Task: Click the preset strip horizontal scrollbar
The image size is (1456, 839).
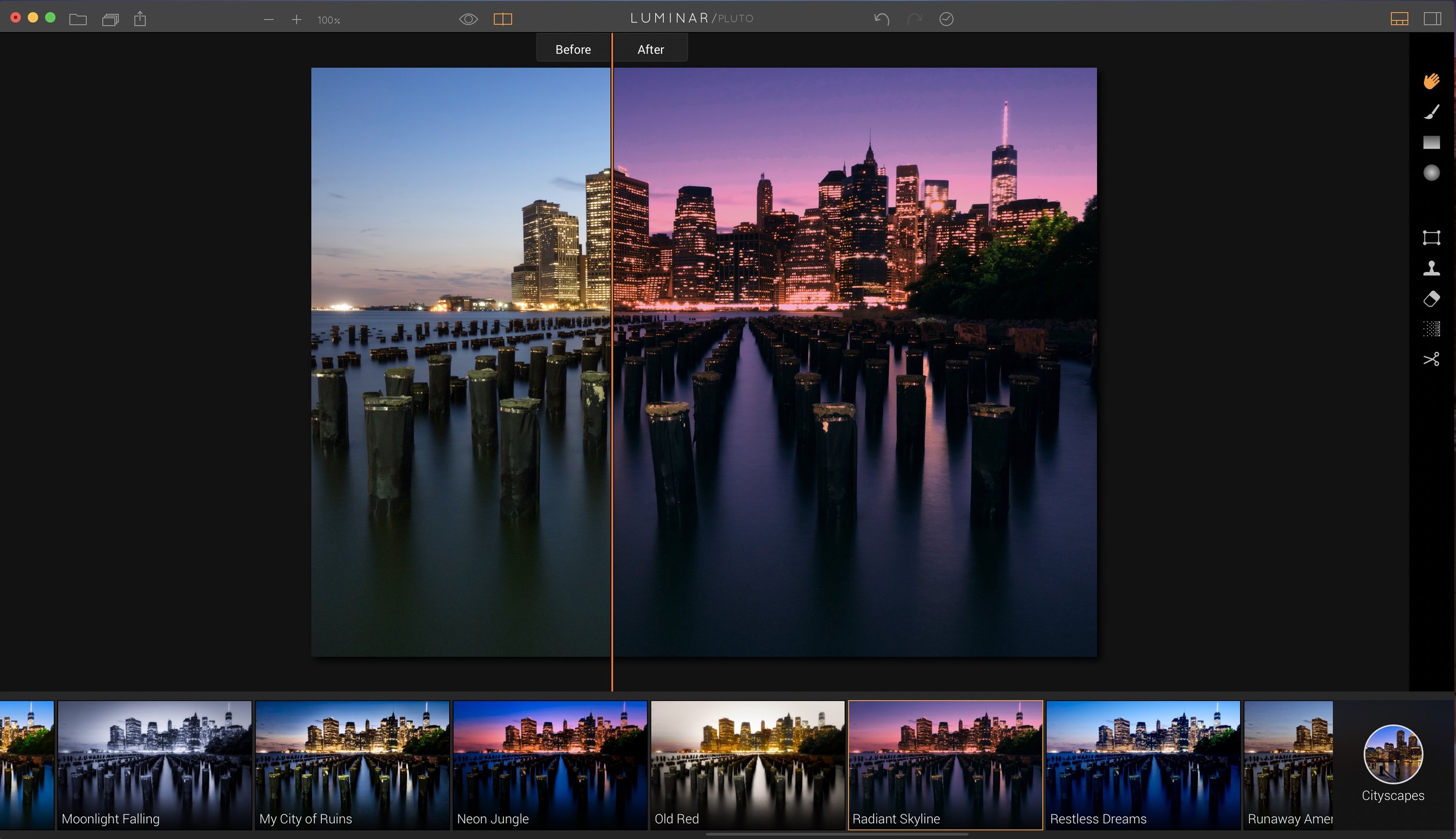Action: pos(837,834)
